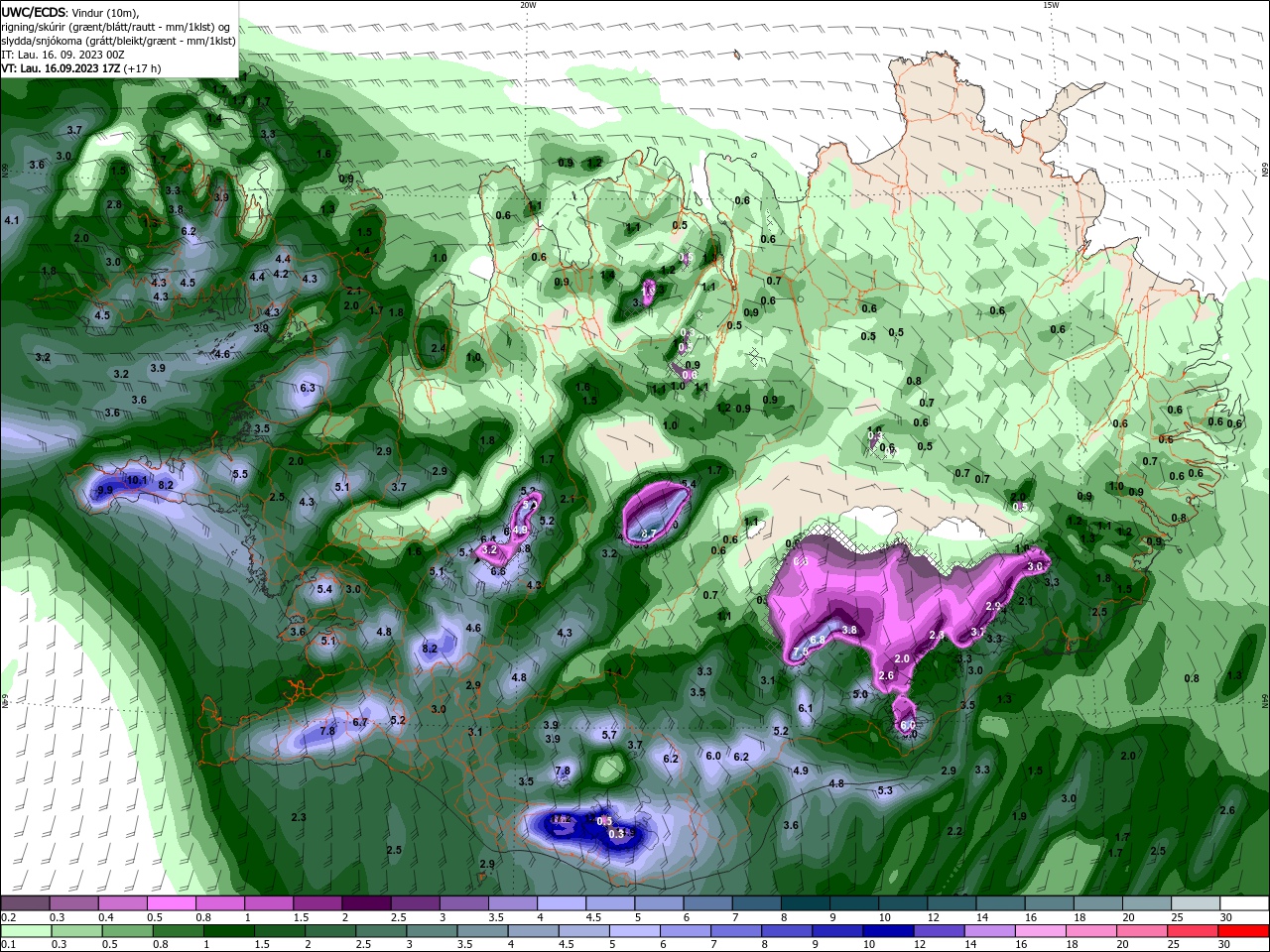The width and height of the screenshot is (1270, 952).
Task: Click the '20W' longitude label at top
Action: point(528,5)
